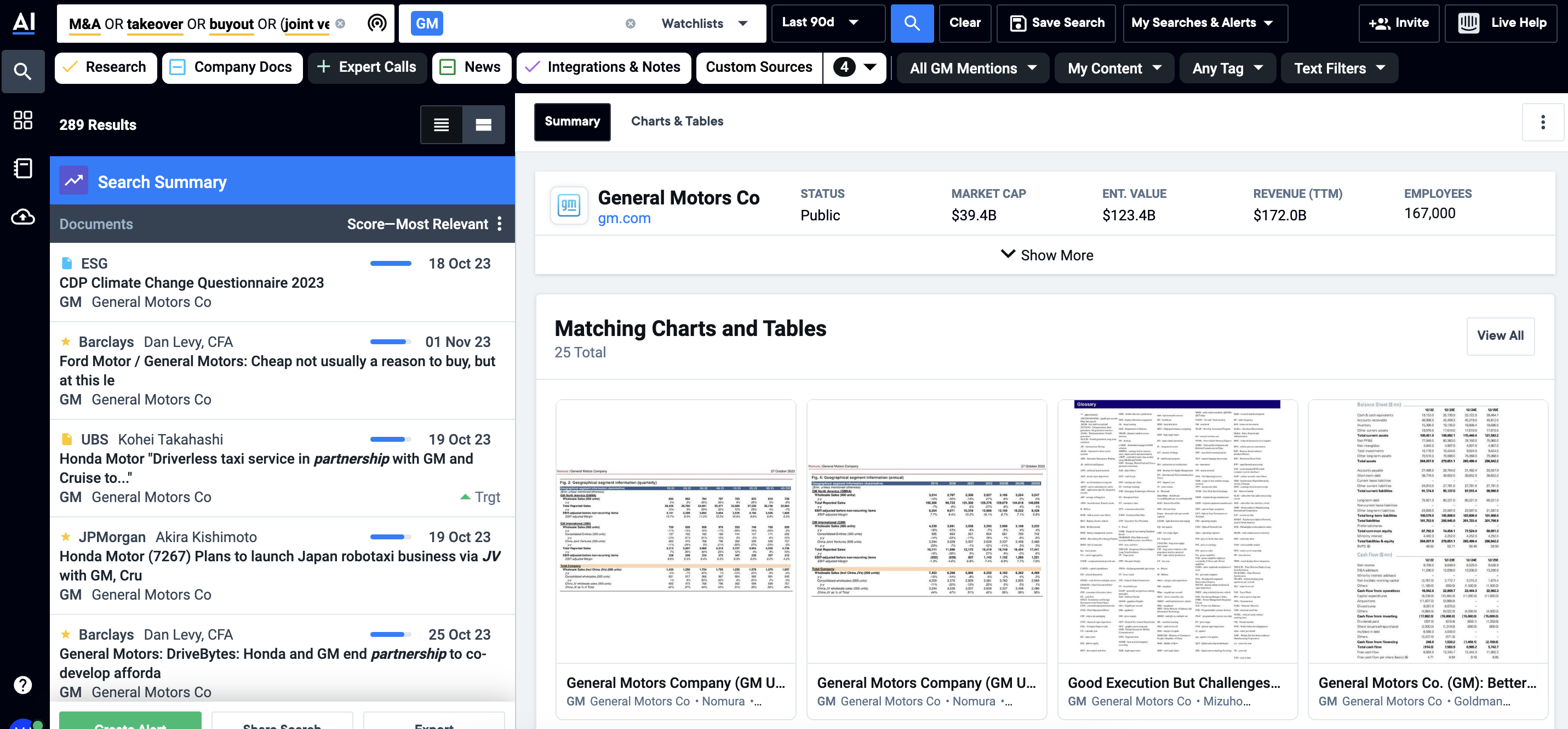This screenshot has width=1568, height=729.
Task: Open the sources count 4 dropdown
Action: coord(855,67)
